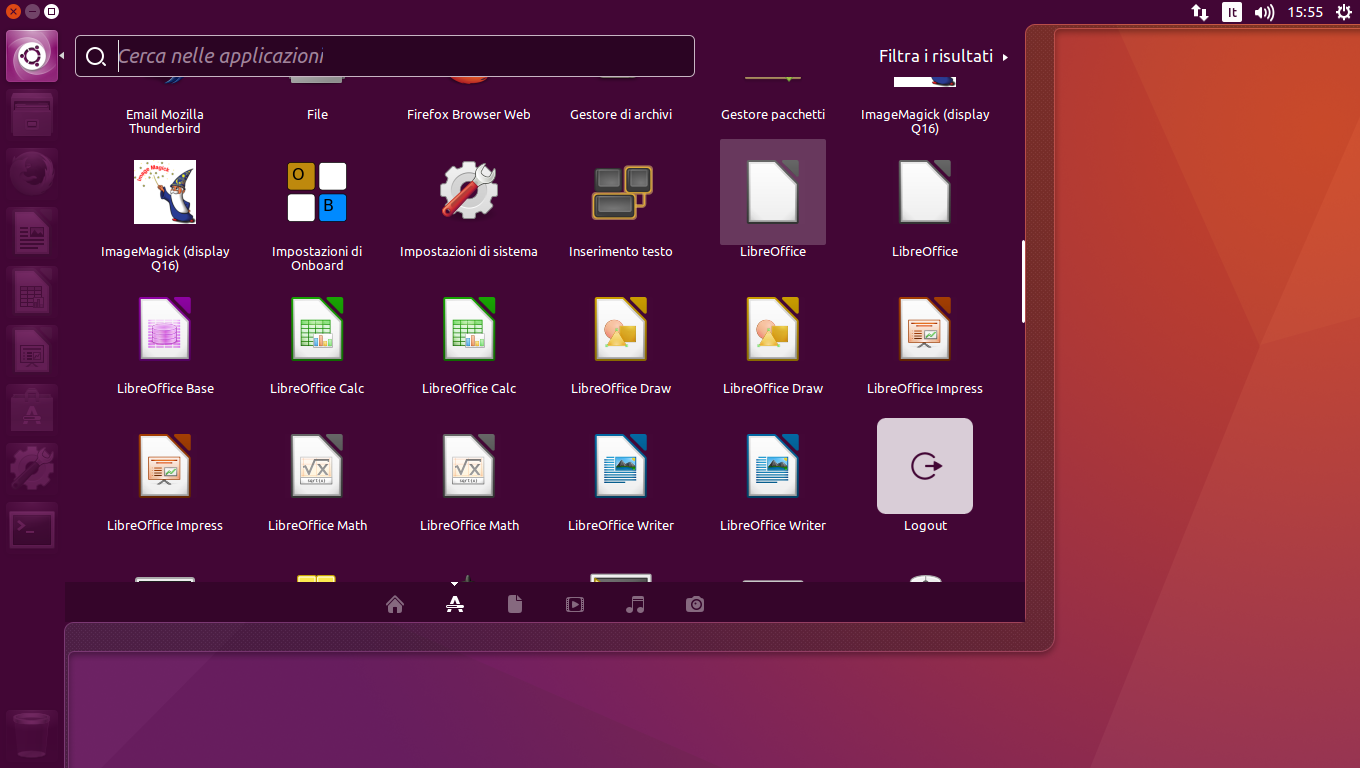The height and width of the screenshot is (768, 1360).
Task: Click the Logout icon
Action: [925, 466]
